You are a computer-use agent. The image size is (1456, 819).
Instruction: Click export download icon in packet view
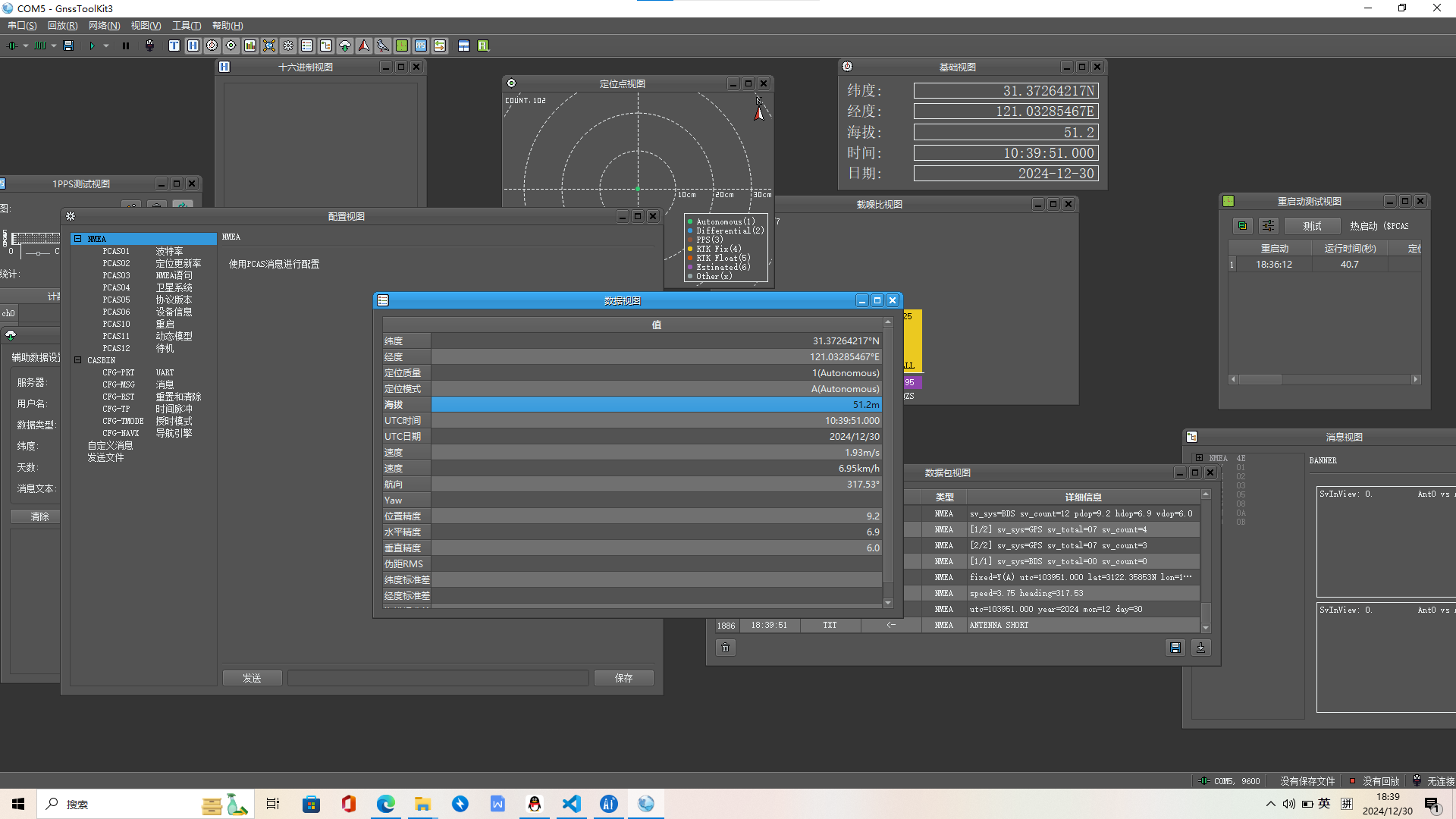coord(1201,648)
